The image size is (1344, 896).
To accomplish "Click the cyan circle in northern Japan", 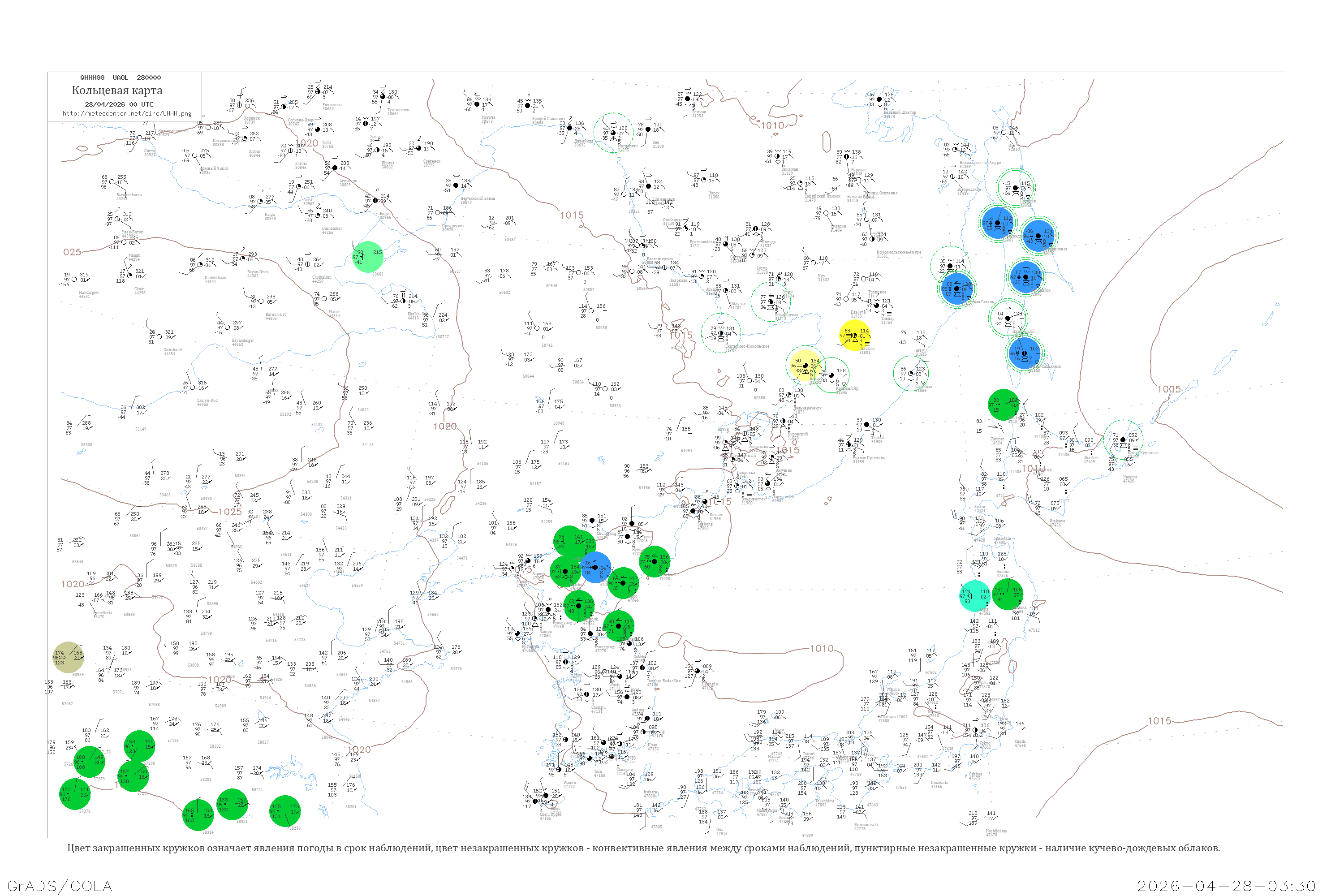I will [x=974, y=596].
